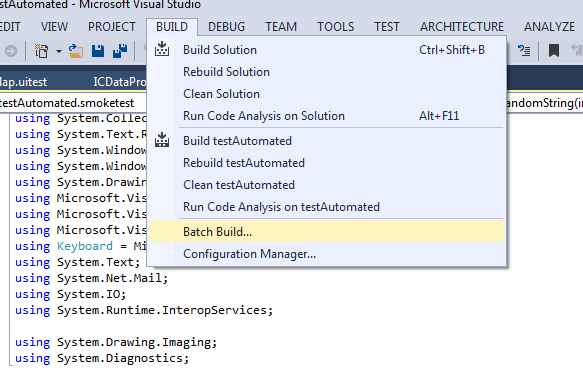Click the Open File folder icon

(x=76, y=51)
